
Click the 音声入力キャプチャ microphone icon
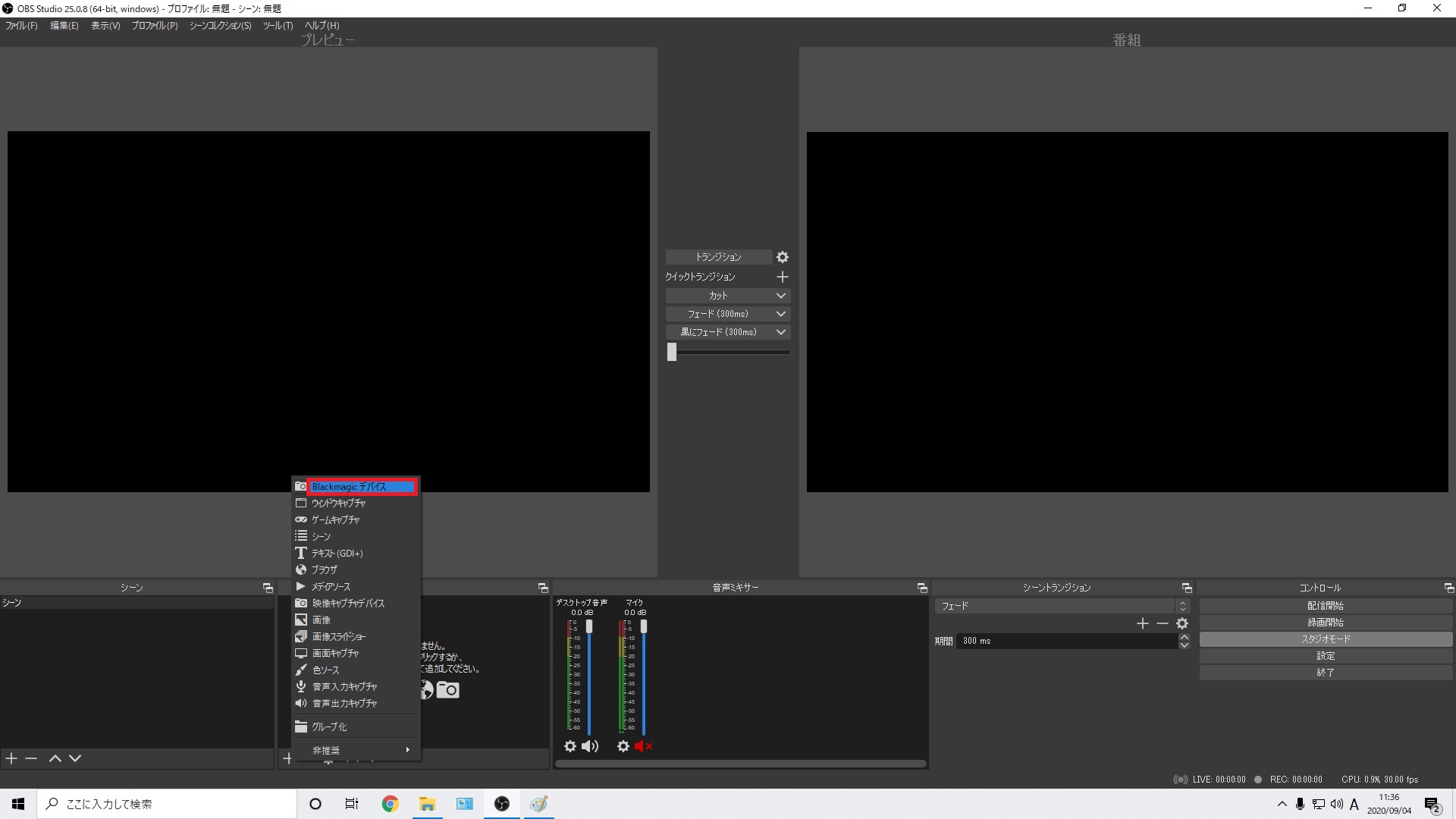[301, 686]
